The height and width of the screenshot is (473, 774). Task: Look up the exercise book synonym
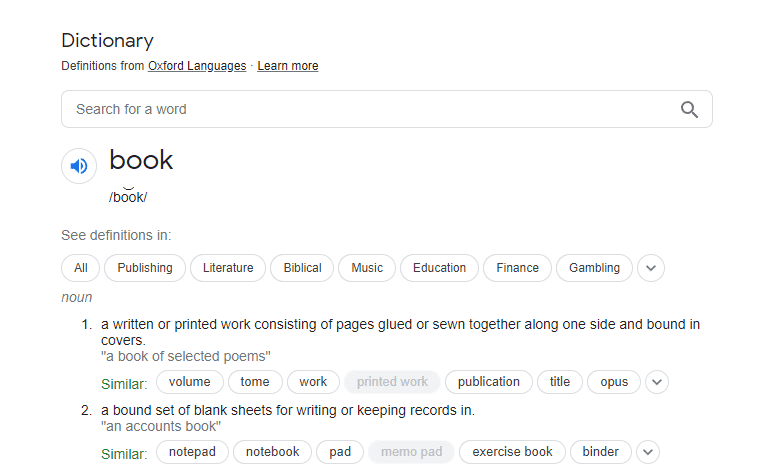point(512,452)
